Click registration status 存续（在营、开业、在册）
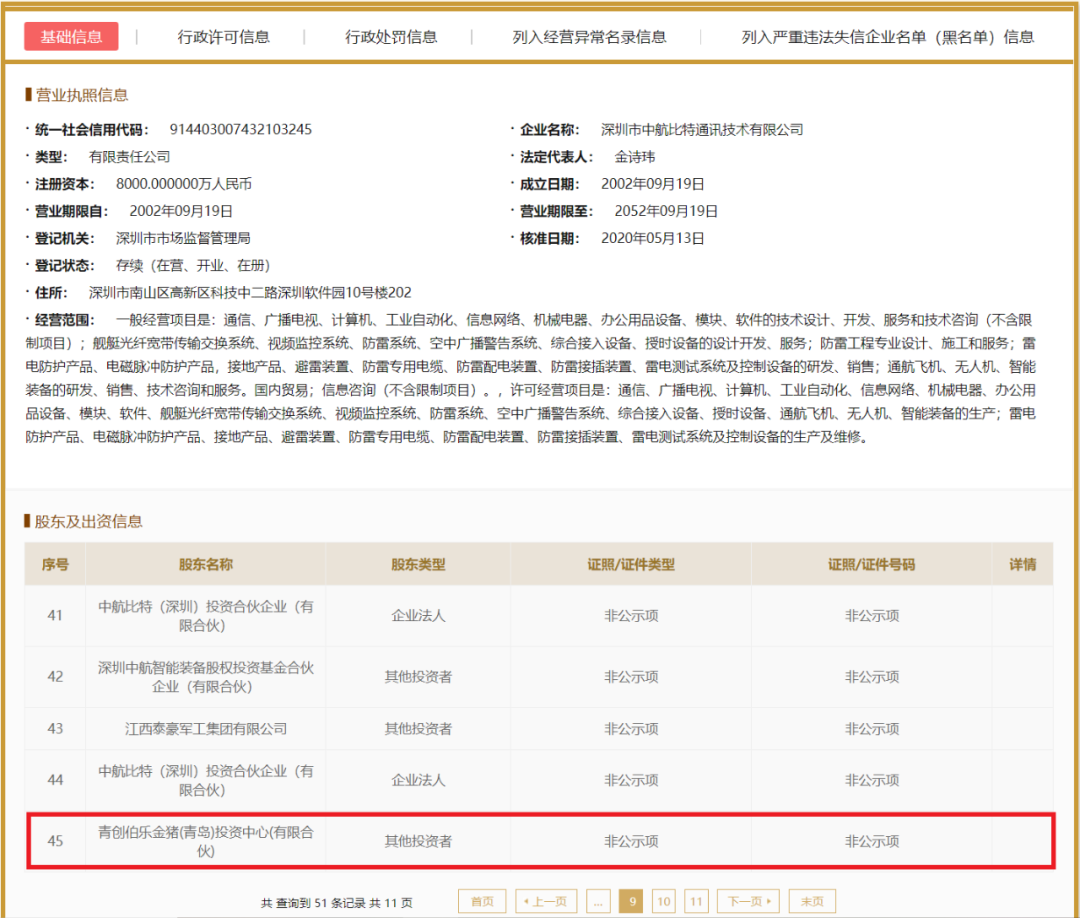This screenshot has height=918, width=1080. click(x=193, y=266)
